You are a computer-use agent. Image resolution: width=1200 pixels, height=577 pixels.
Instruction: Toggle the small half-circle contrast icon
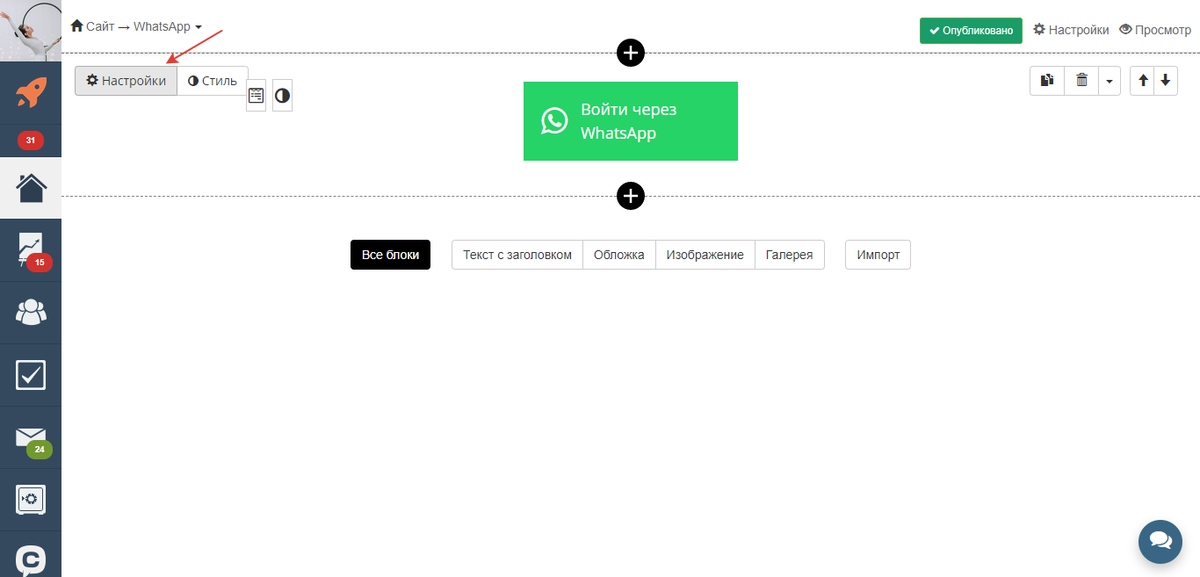tap(282, 96)
